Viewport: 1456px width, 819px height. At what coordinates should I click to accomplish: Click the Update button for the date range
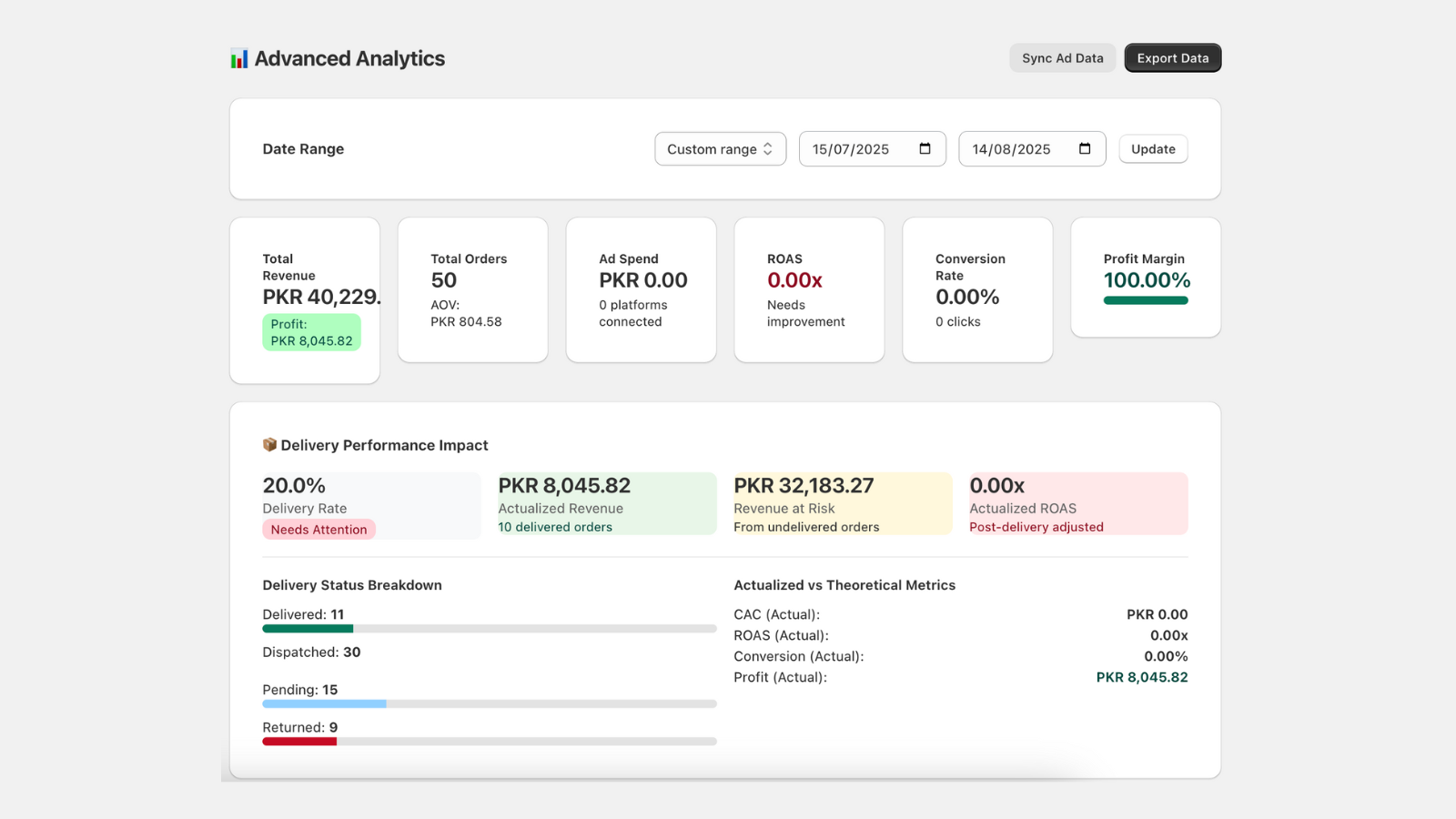1152,148
